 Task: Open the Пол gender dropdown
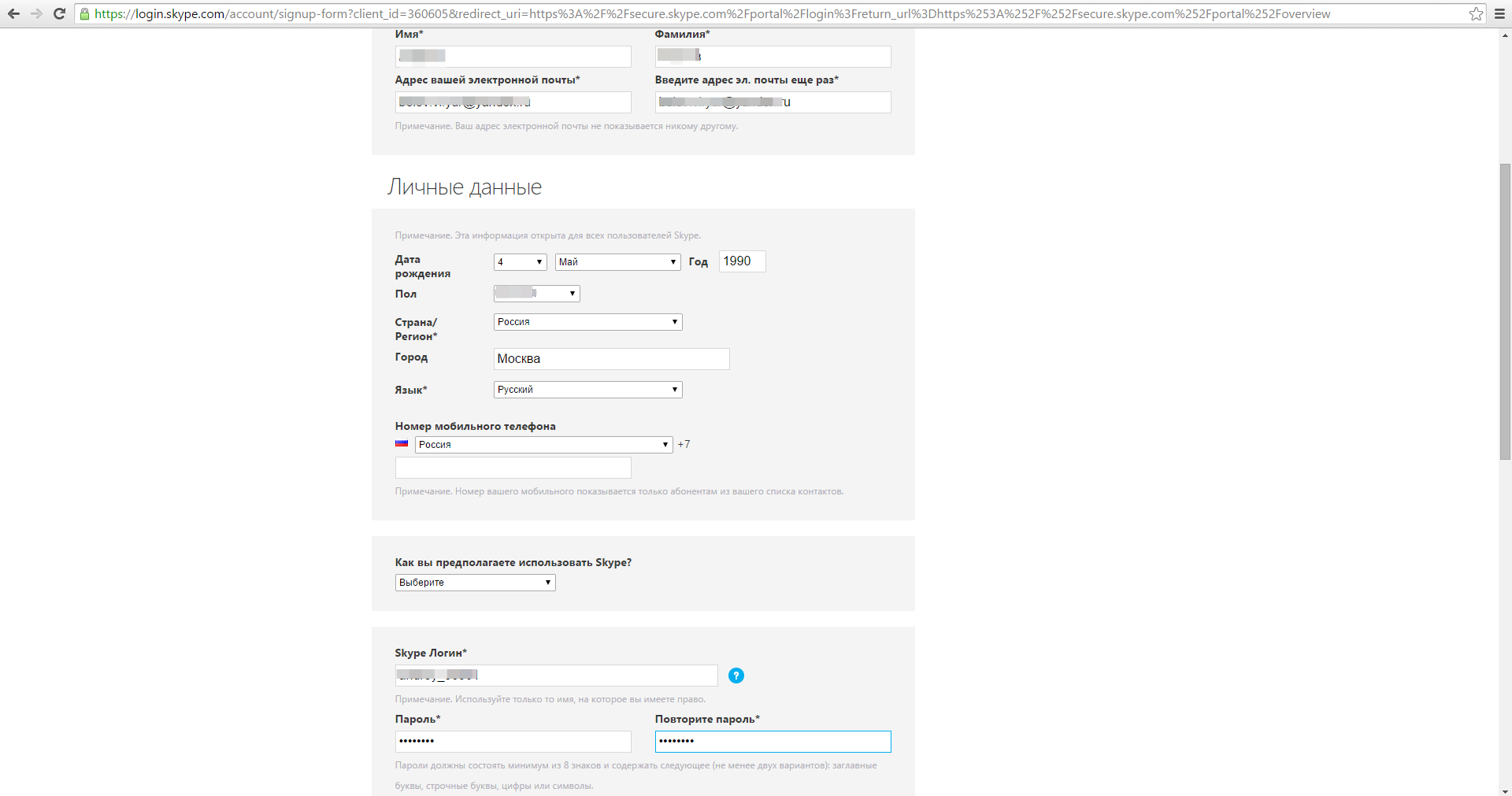(x=536, y=294)
